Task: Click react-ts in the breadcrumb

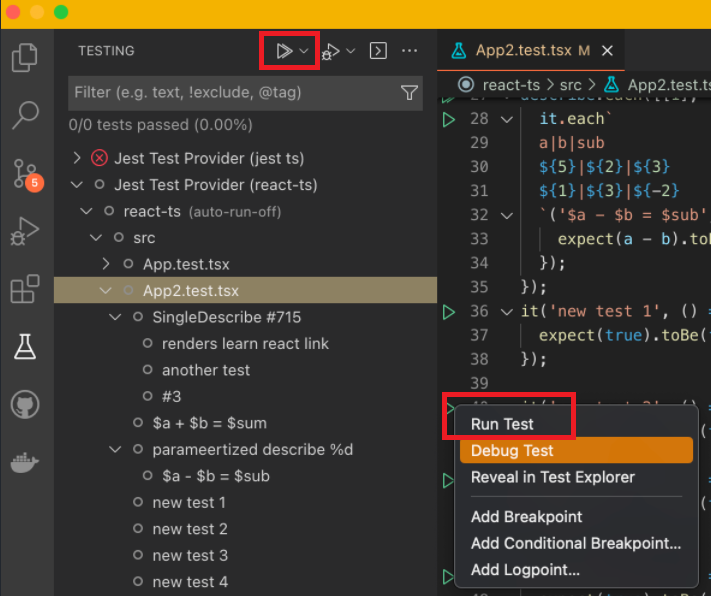Action: [x=511, y=85]
